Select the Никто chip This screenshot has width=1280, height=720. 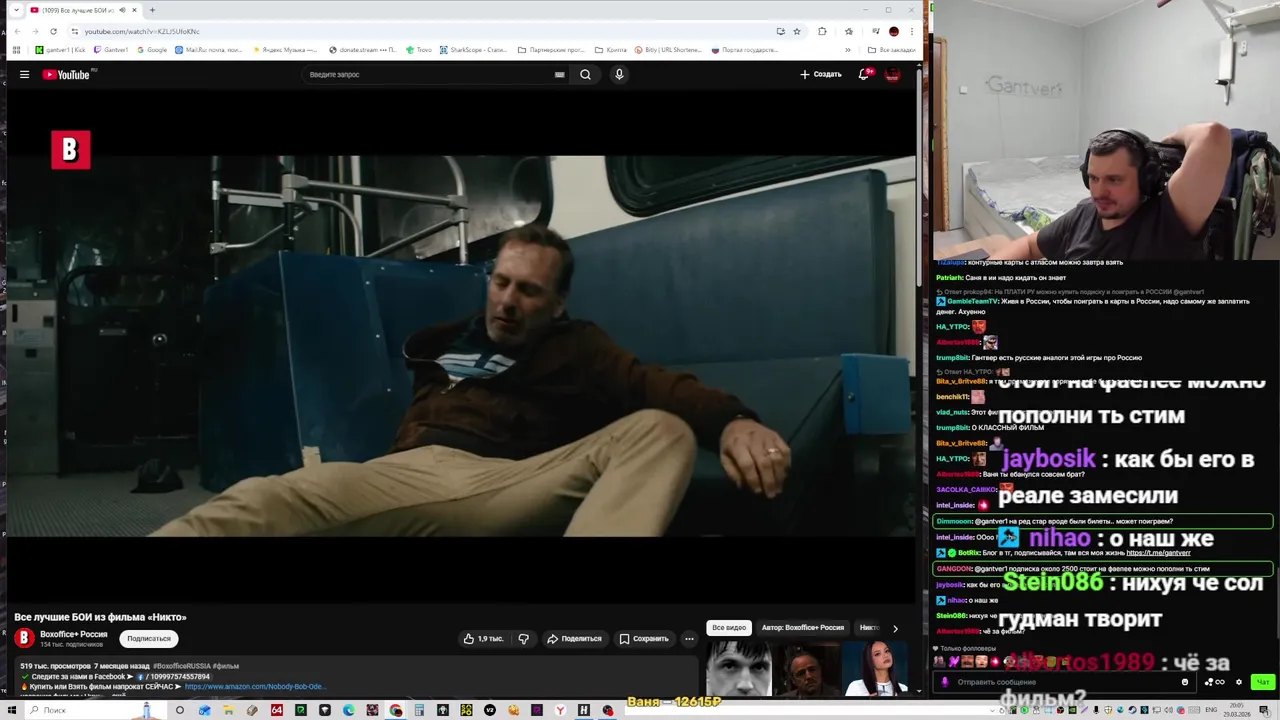click(869, 628)
